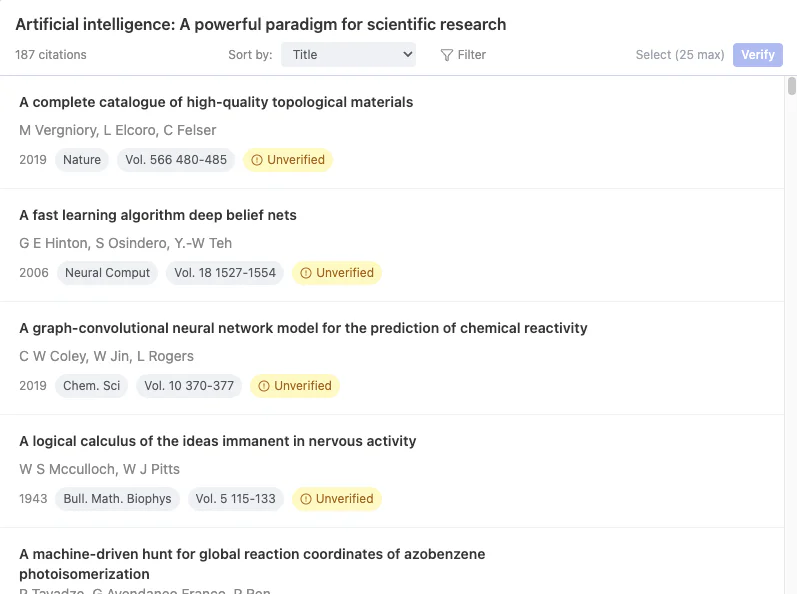Click the Neural Comput journal tag
797x594 pixels.
[107, 273]
